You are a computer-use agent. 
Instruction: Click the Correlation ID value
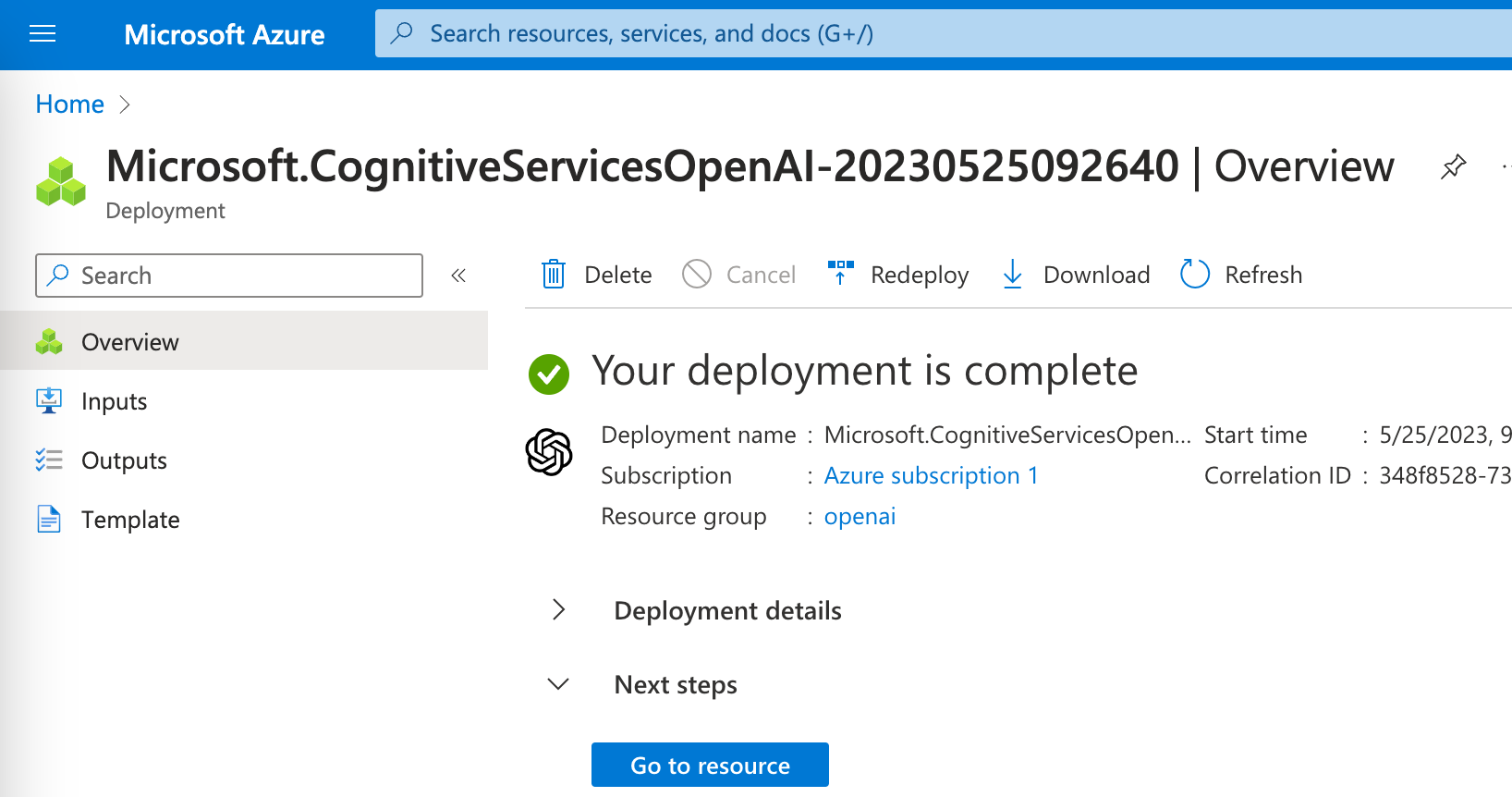click(1445, 475)
